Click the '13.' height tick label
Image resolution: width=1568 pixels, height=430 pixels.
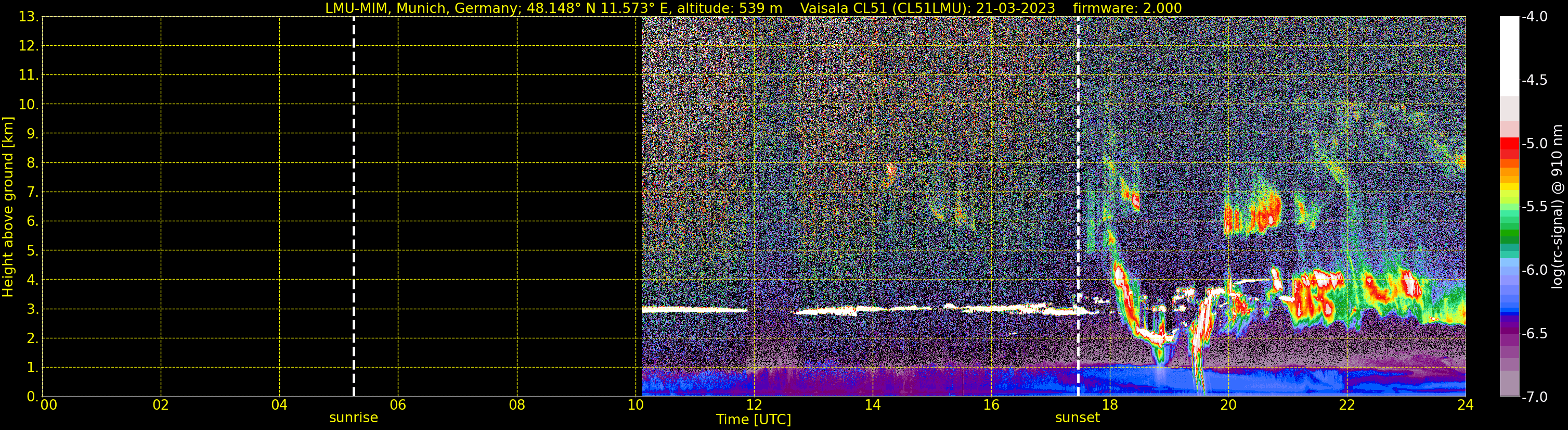(29, 17)
